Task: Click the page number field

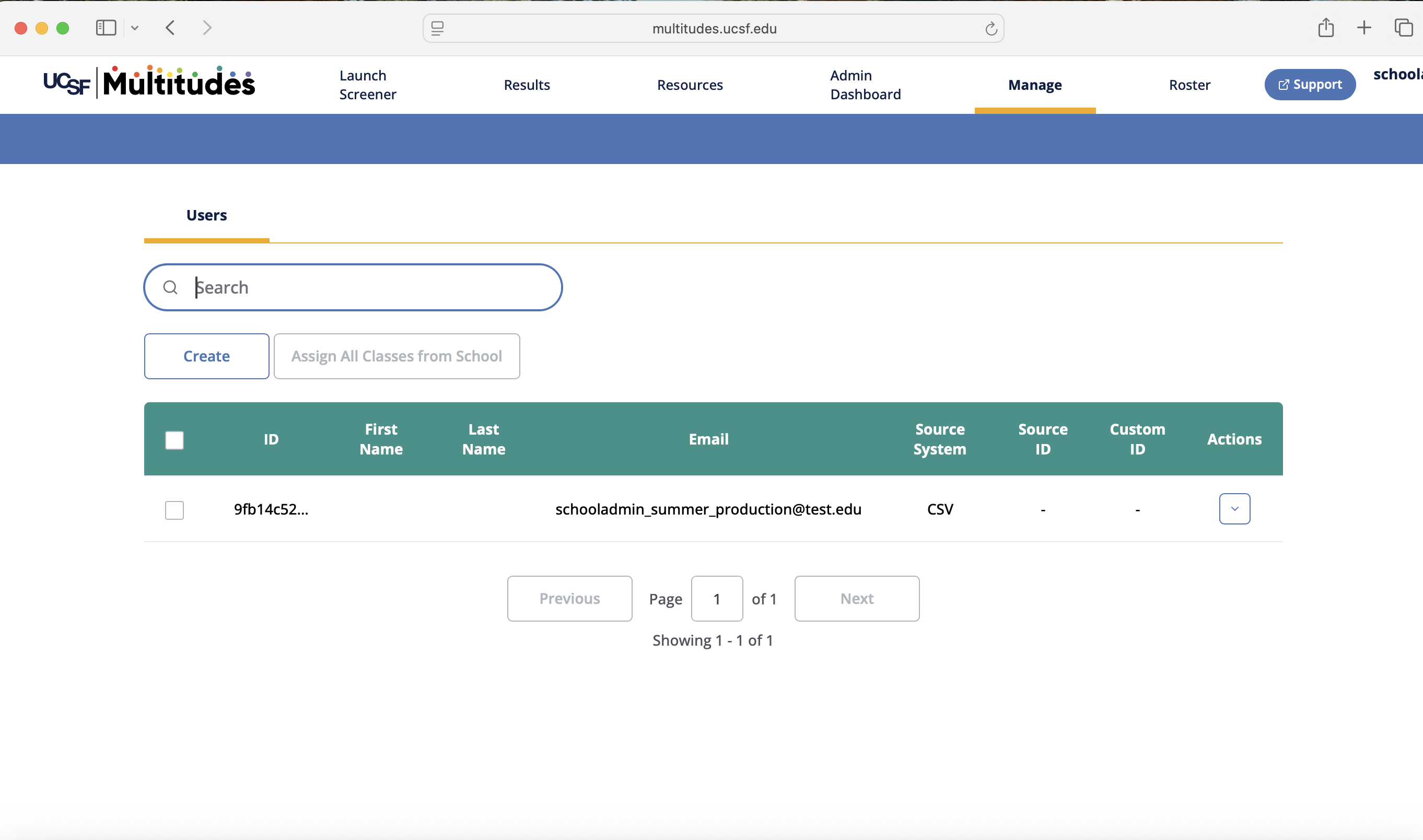Action: [717, 598]
